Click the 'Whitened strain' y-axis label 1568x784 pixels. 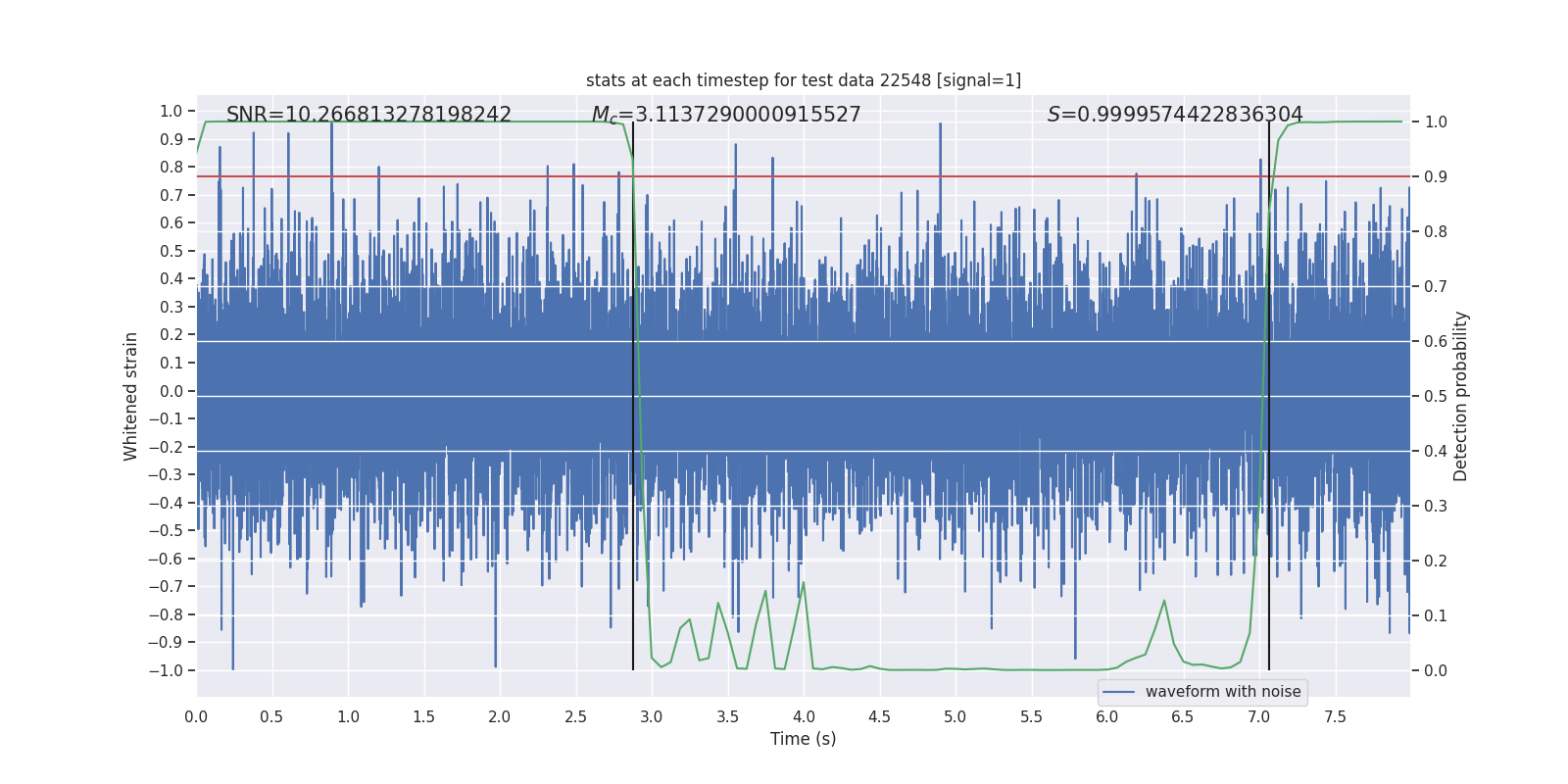click(131, 396)
